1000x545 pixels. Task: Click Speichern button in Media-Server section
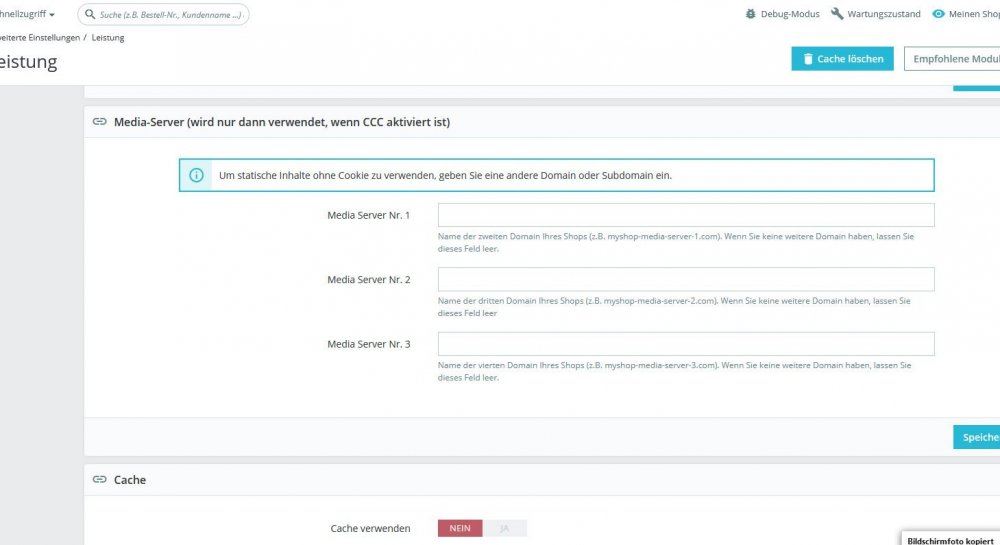point(976,437)
